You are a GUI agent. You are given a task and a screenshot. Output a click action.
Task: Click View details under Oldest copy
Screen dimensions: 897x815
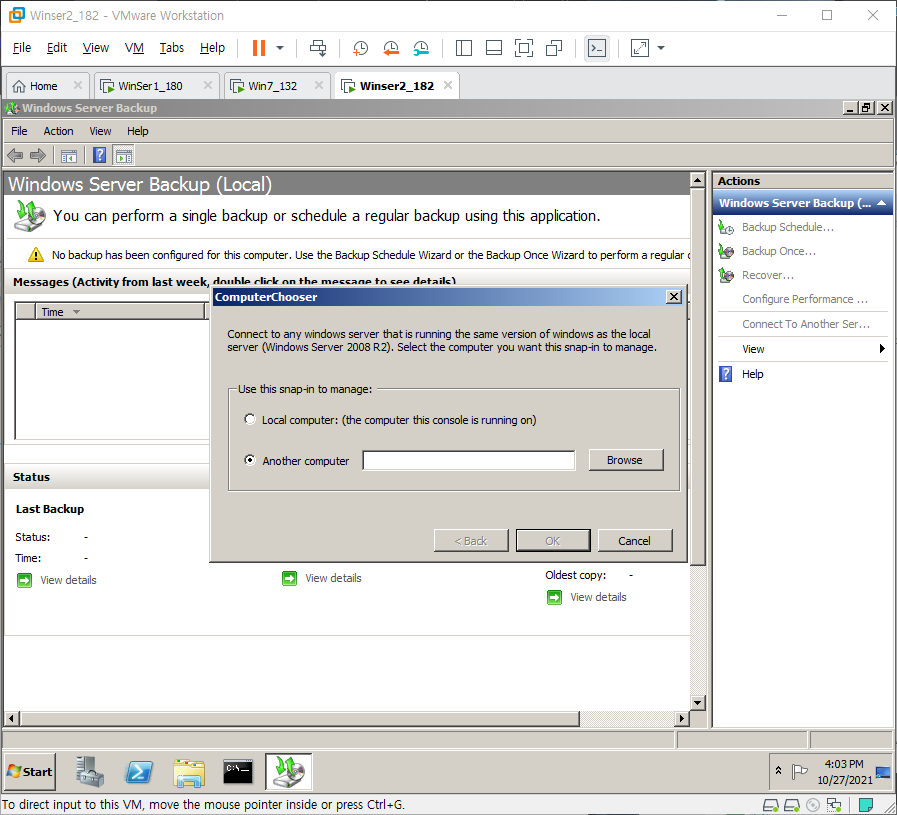[x=598, y=597]
